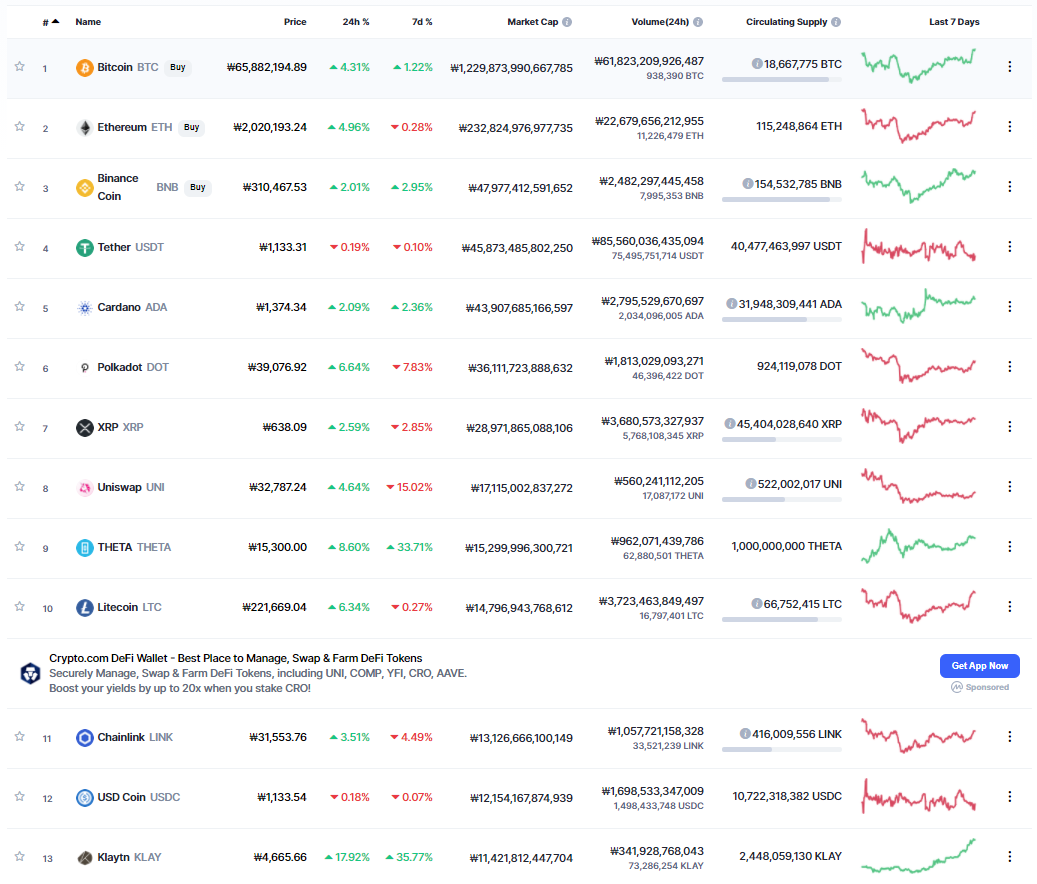Screen dimensions: 1037x884
Task: Click the Klaytn logo icon
Action: pyautogui.click(x=85, y=858)
